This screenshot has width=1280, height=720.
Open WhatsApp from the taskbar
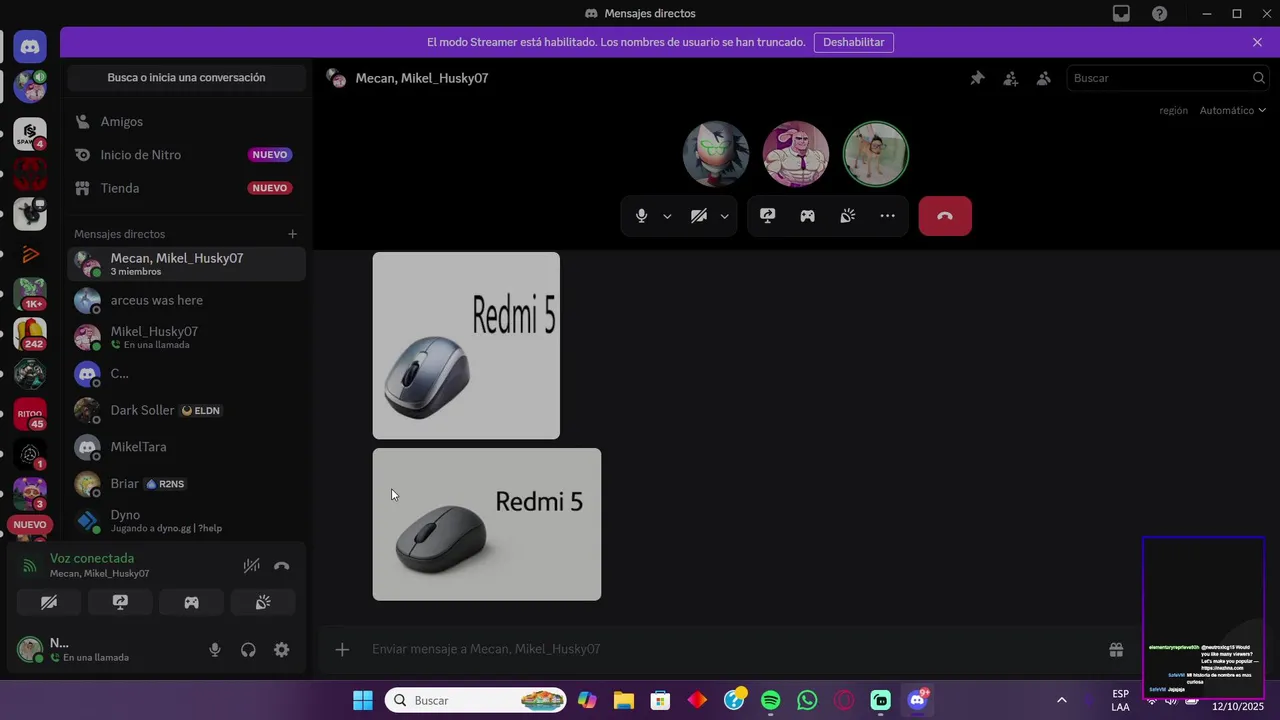(x=807, y=700)
